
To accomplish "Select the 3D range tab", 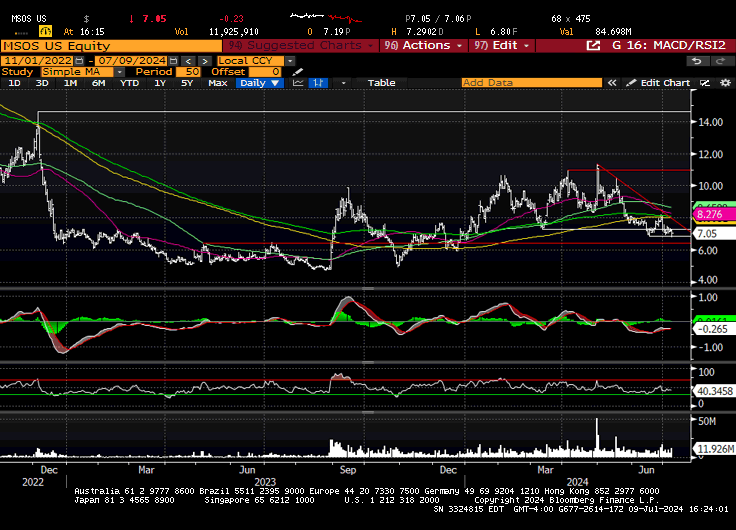I will pos(42,83).
